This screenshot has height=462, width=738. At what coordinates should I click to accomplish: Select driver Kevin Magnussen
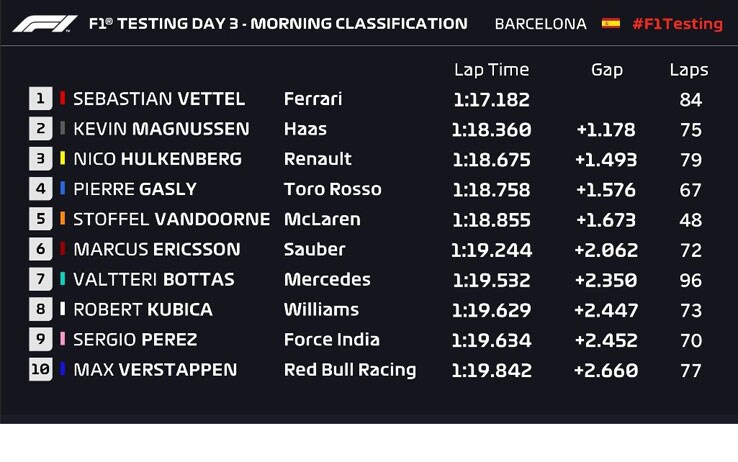[x=161, y=129]
